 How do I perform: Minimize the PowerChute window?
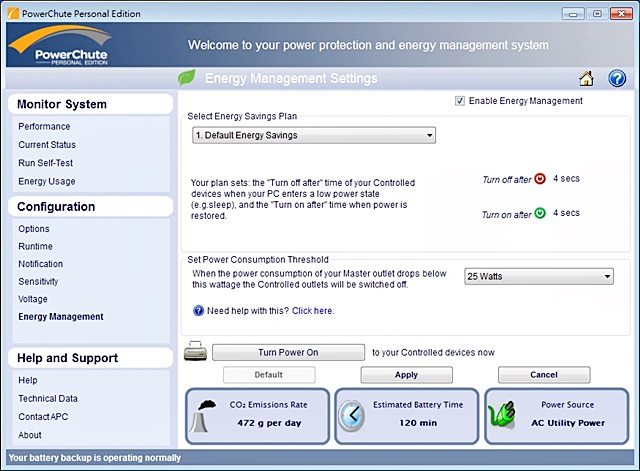coord(573,14)
